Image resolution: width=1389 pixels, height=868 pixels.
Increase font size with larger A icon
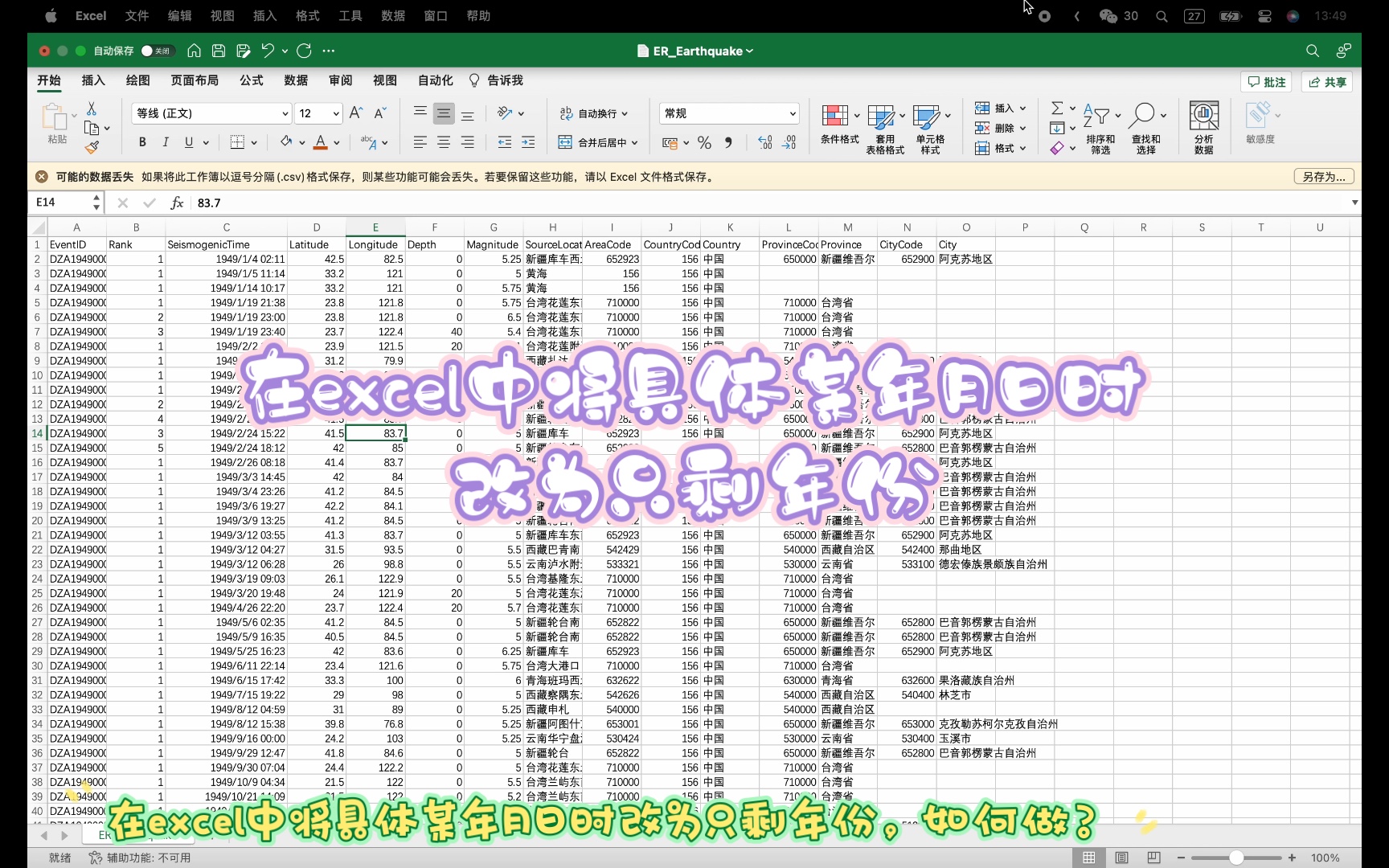point(356,113)
